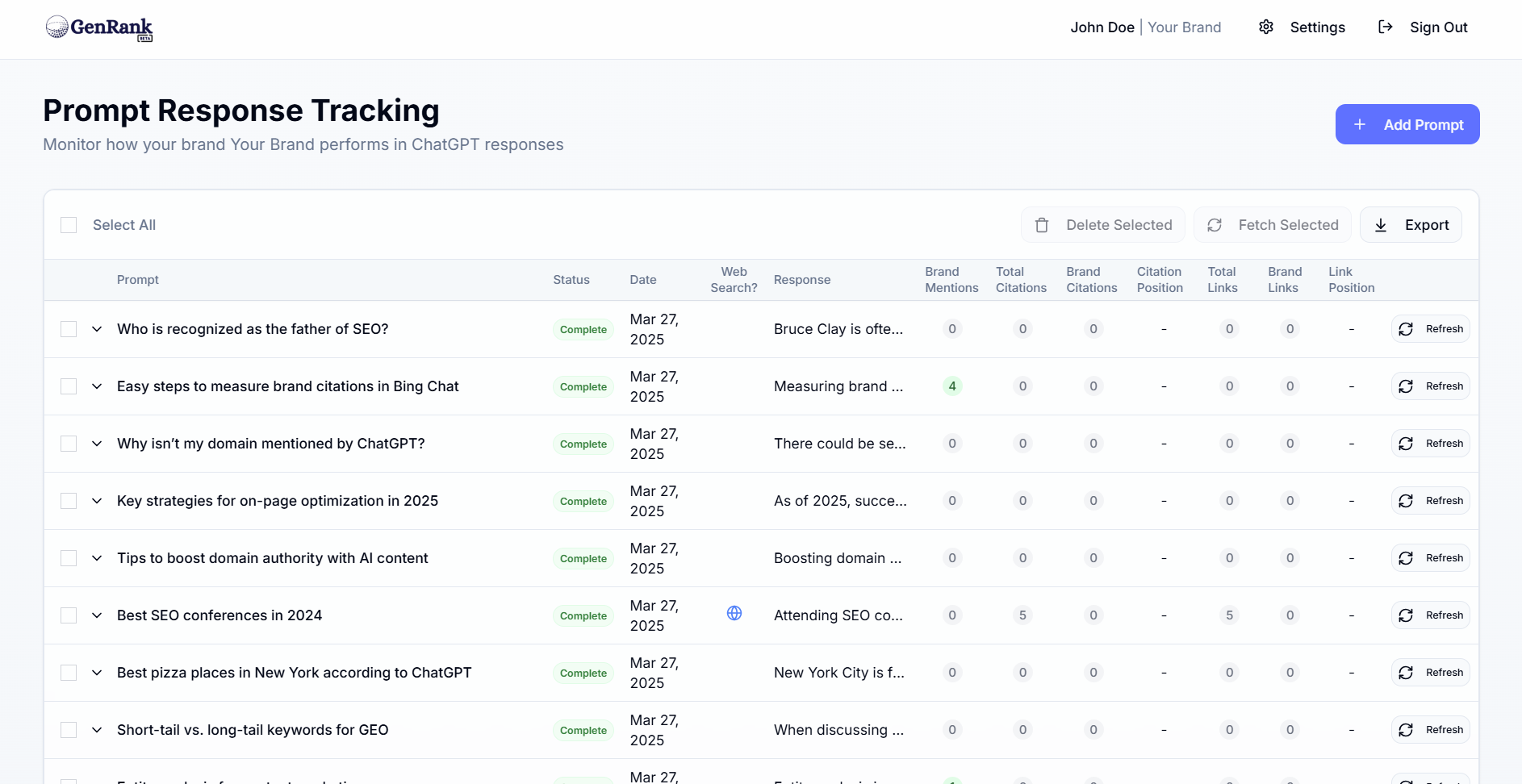Click the Total Citations column header

(1021, 280)
